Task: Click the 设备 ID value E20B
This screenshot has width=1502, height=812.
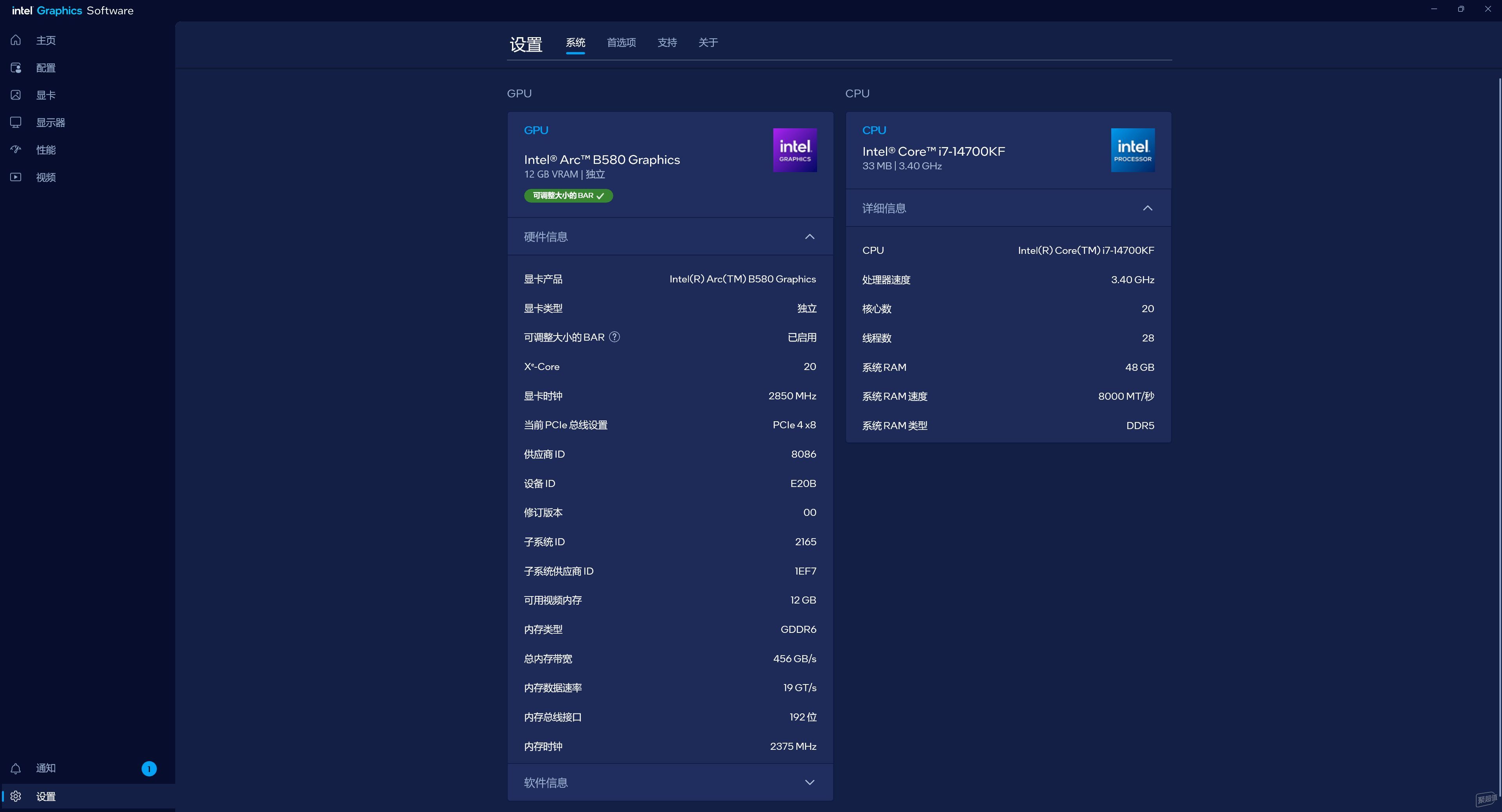Action: [x=803, y=483]
